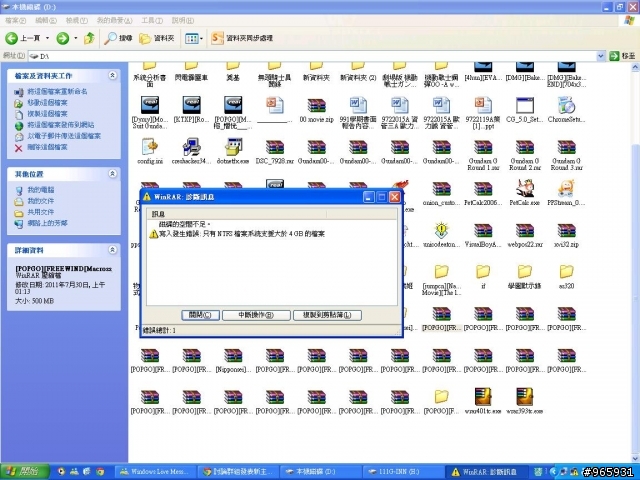Select the PPStream_0 installer icon

pos(566,189)
